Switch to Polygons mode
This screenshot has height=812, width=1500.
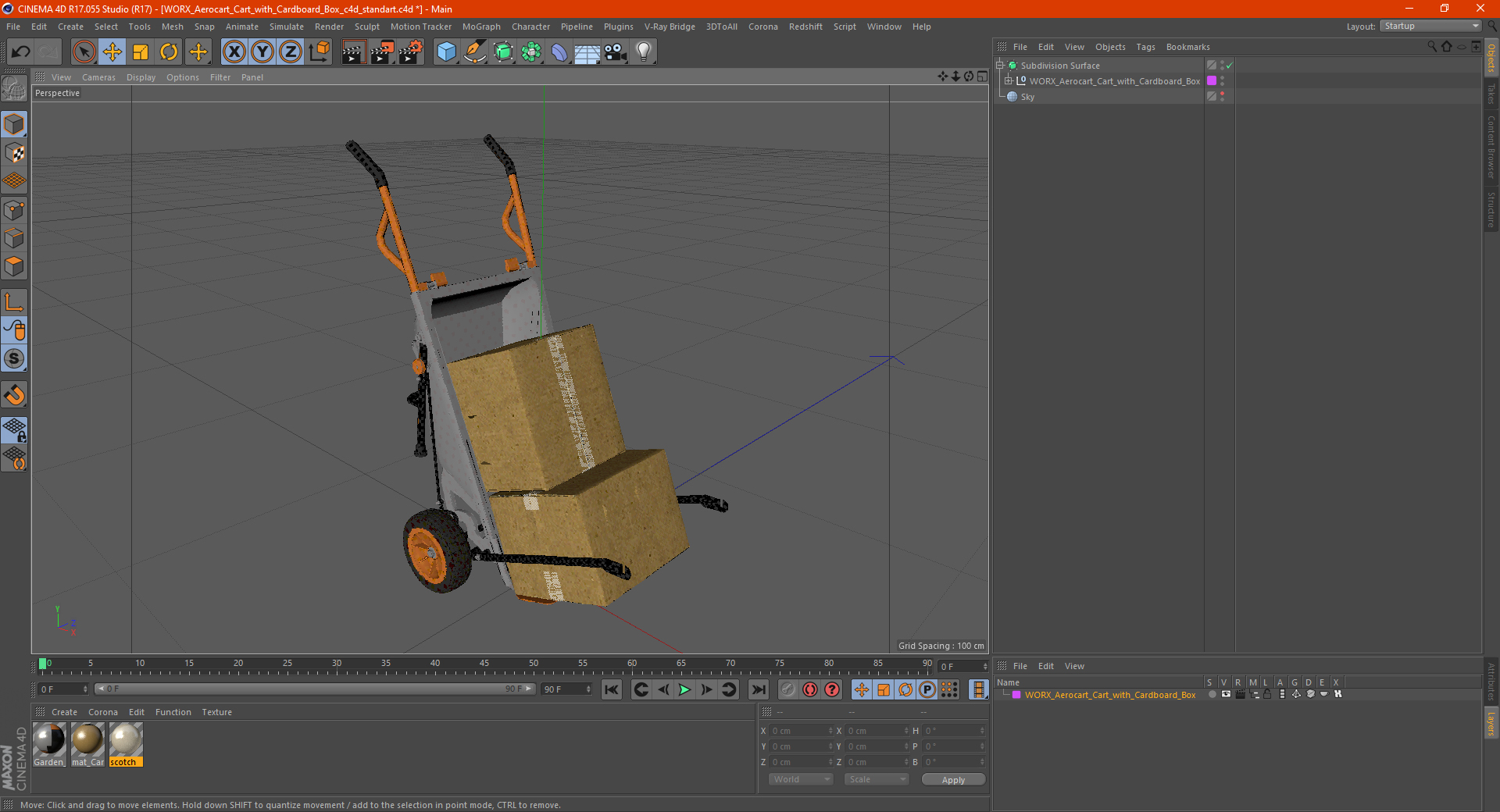14,266
